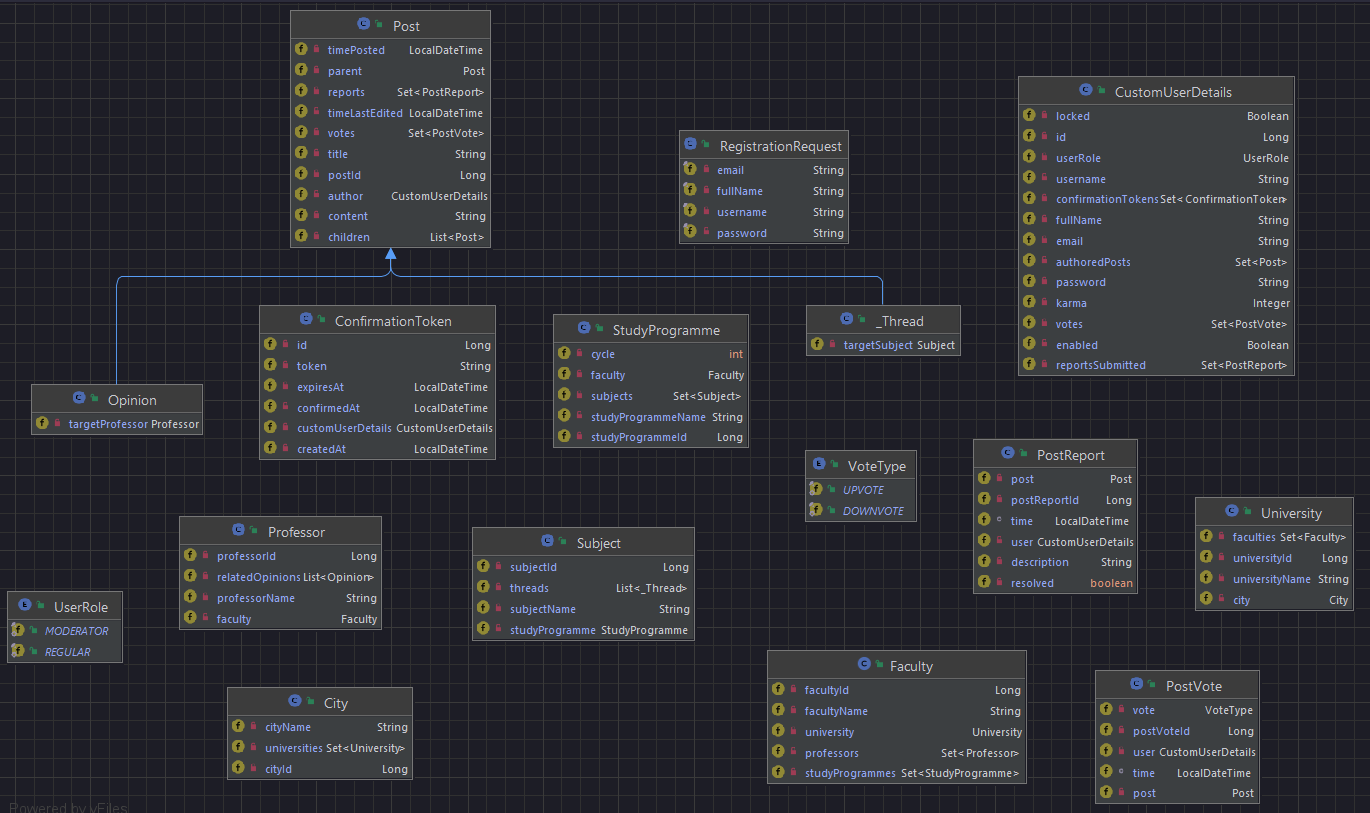This screenshot has width=1370, height=813.
Task: Select the studyProgrammes field in Faculty
Action: coord(850,773)
